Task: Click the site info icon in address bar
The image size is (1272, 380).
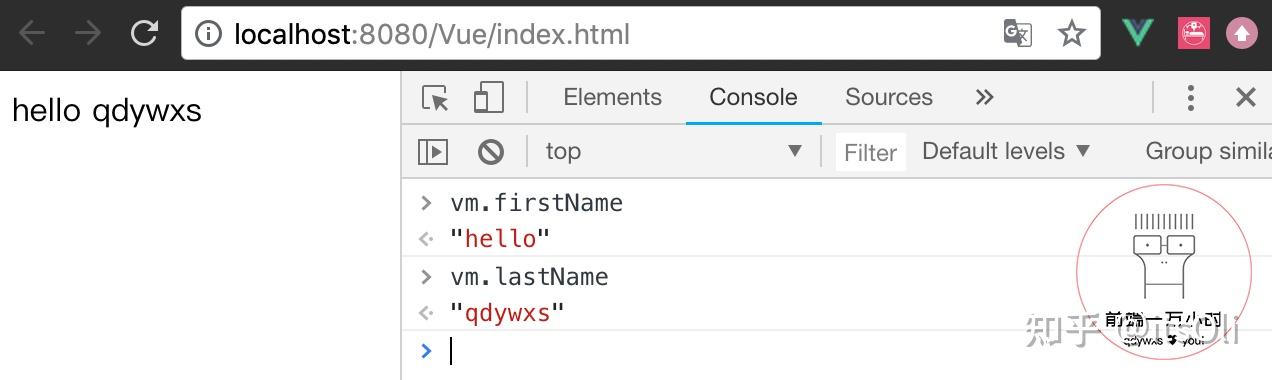Action: (x=208, y=35)
